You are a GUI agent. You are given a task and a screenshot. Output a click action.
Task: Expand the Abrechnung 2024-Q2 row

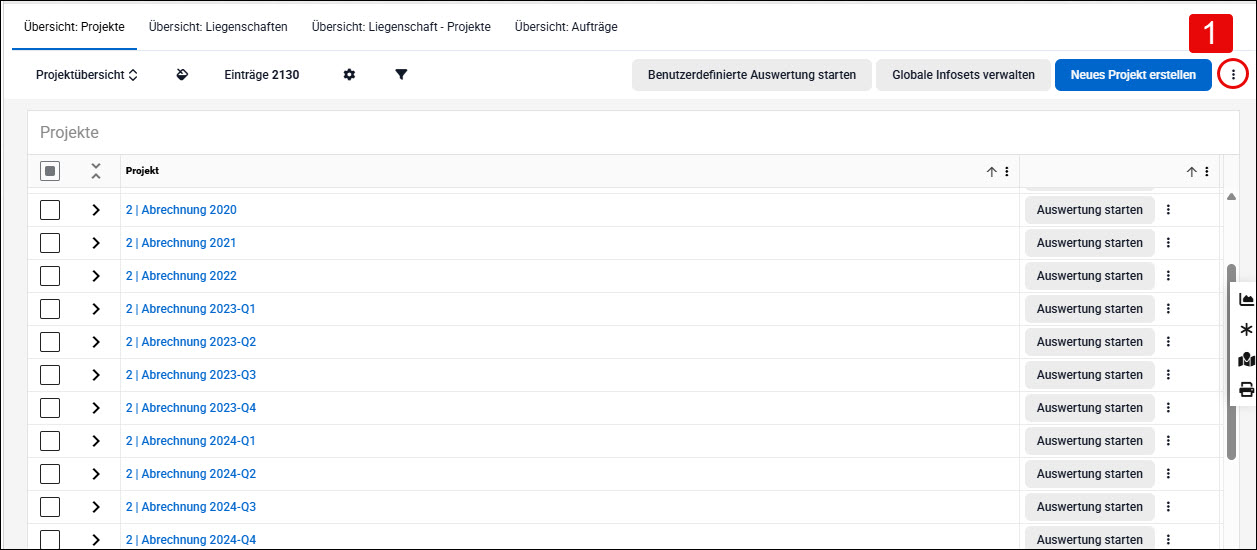click(96, 474)
